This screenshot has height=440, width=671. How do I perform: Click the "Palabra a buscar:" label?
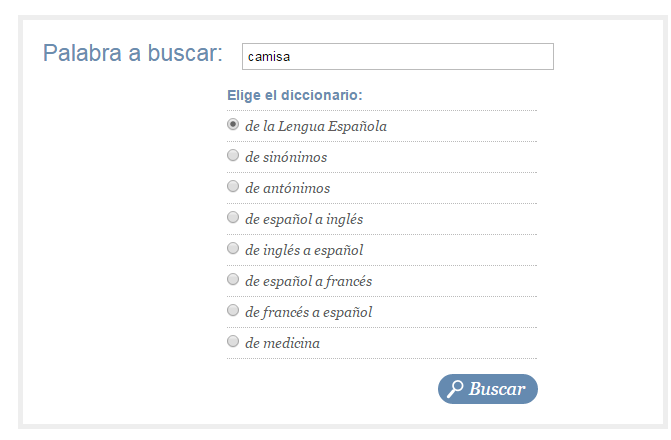pos(132,53)
